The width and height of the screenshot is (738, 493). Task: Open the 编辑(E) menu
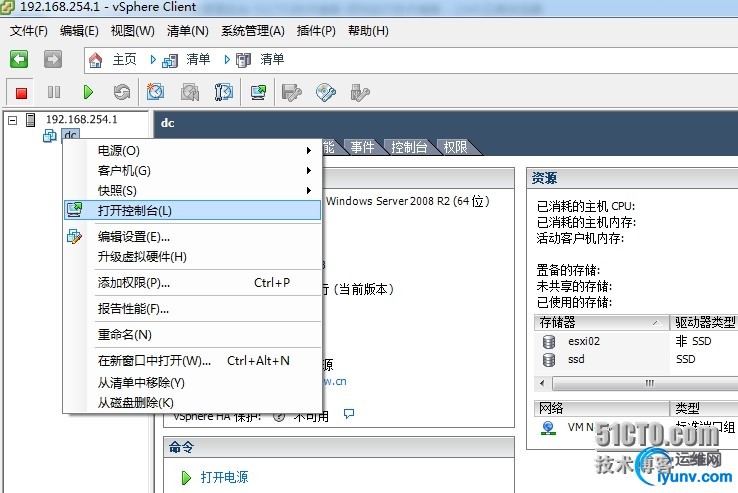tap(79, 31)
